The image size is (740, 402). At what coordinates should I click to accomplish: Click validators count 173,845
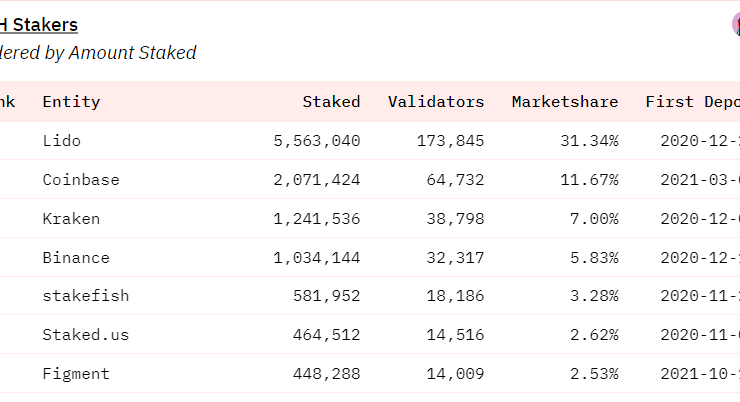click(450, 141)
